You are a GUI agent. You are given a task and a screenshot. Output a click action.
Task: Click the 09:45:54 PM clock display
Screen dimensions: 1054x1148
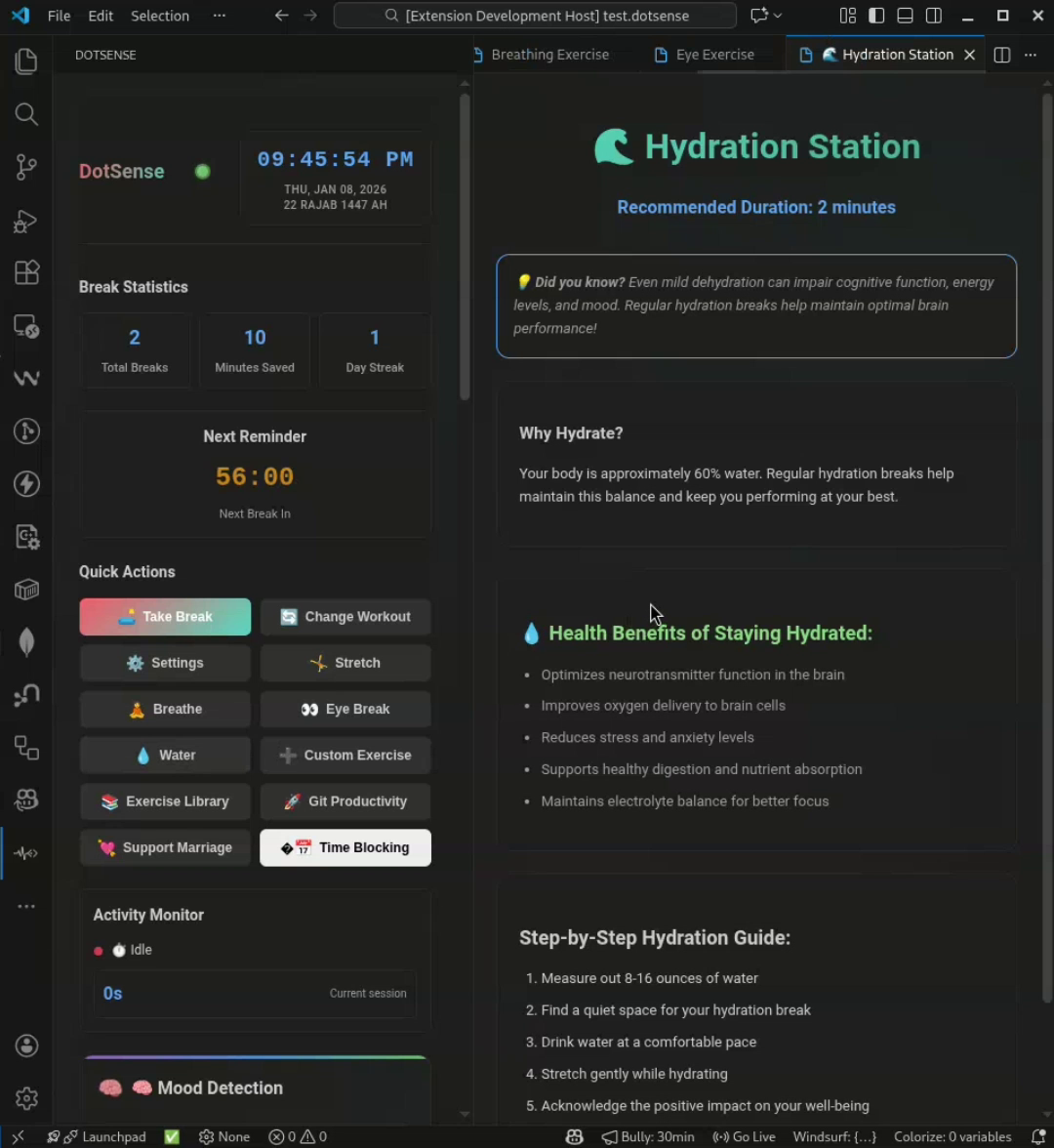point(336,159)
